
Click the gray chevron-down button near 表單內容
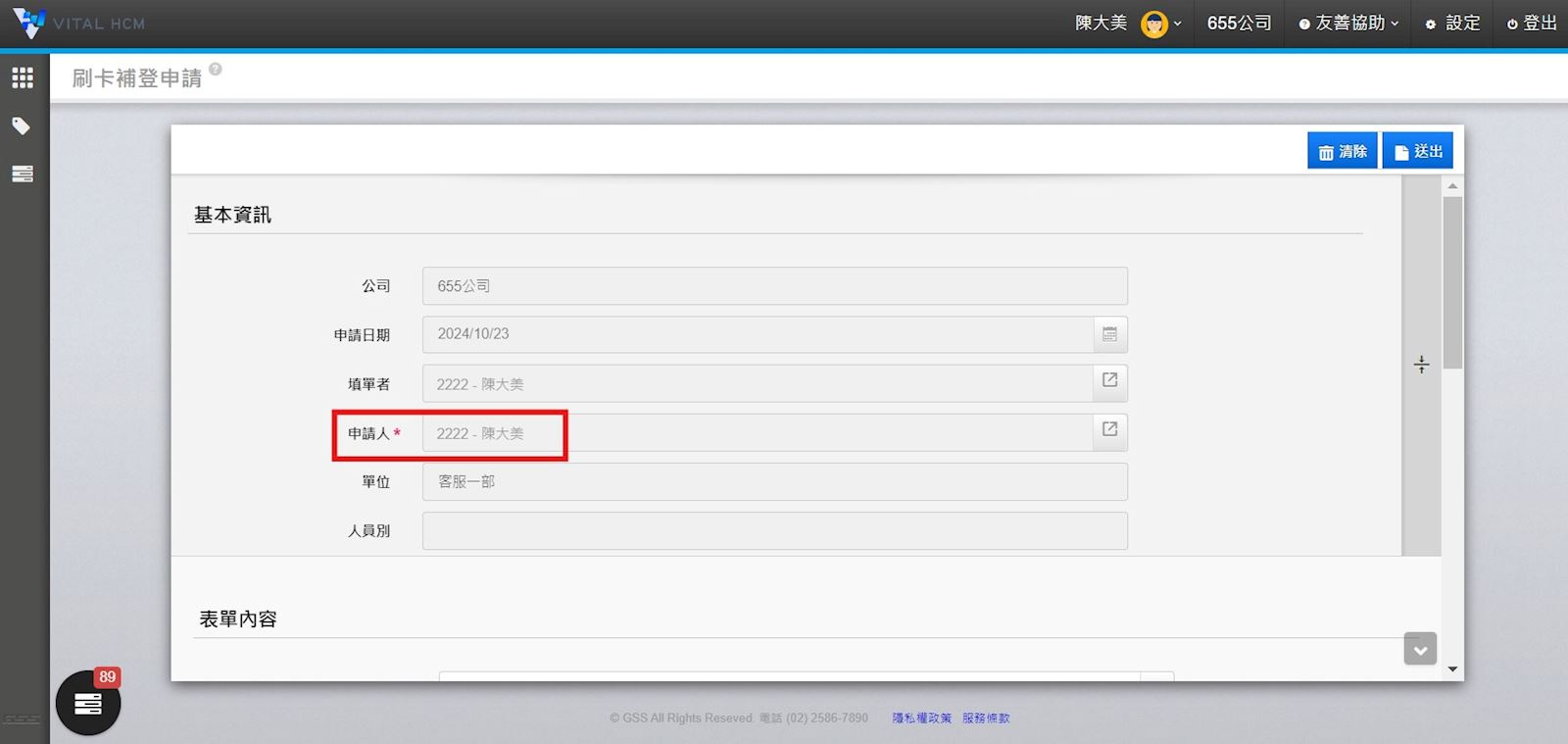[x=1419, y=649]
